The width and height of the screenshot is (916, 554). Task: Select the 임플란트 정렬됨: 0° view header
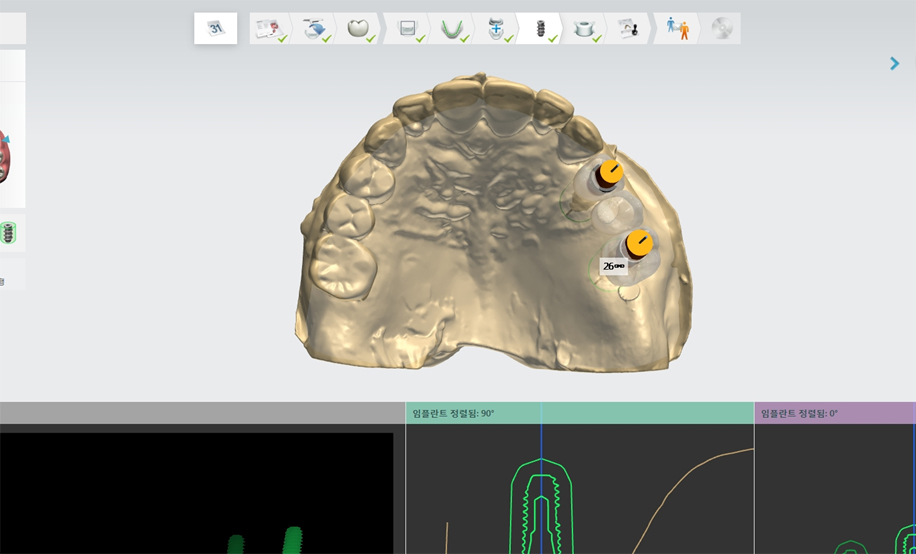(834, 413)
